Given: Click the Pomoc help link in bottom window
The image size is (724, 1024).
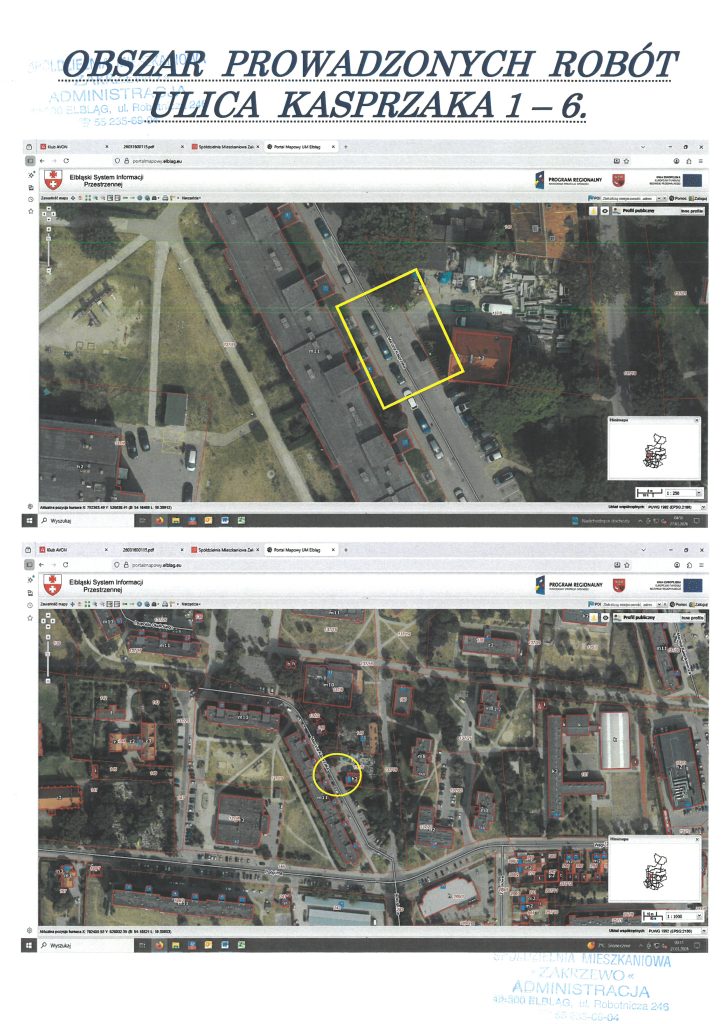Looking at the screenshot, I should point(678,604).
